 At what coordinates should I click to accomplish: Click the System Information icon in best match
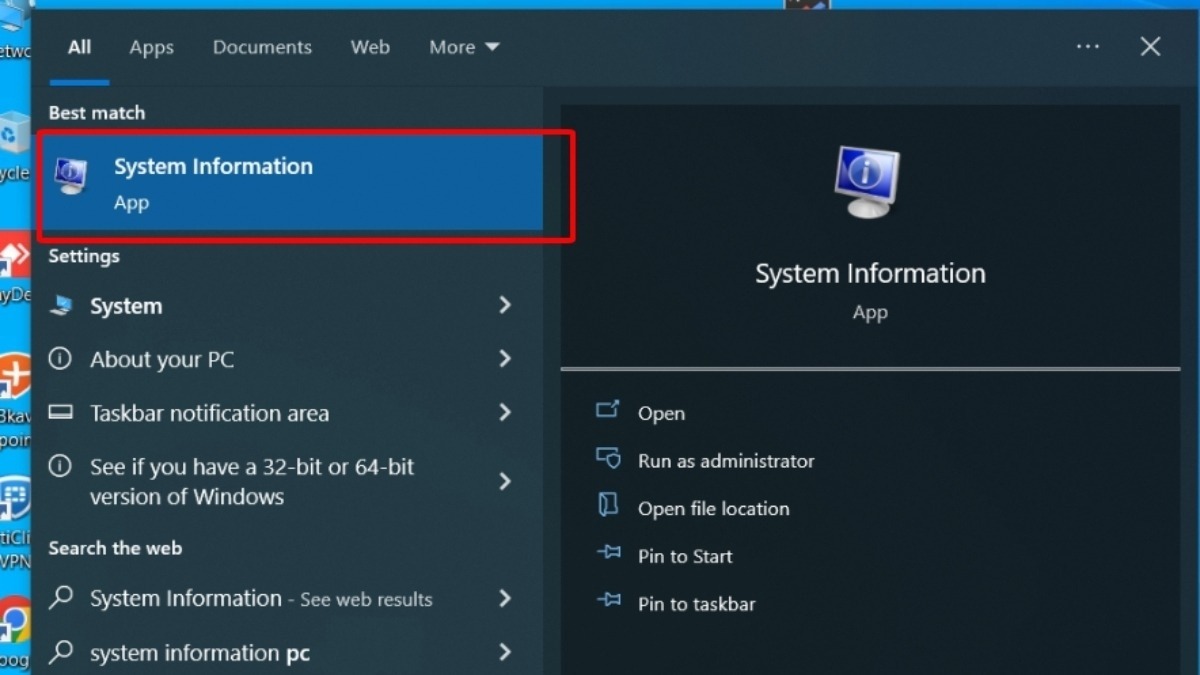[x=72, y=177]
